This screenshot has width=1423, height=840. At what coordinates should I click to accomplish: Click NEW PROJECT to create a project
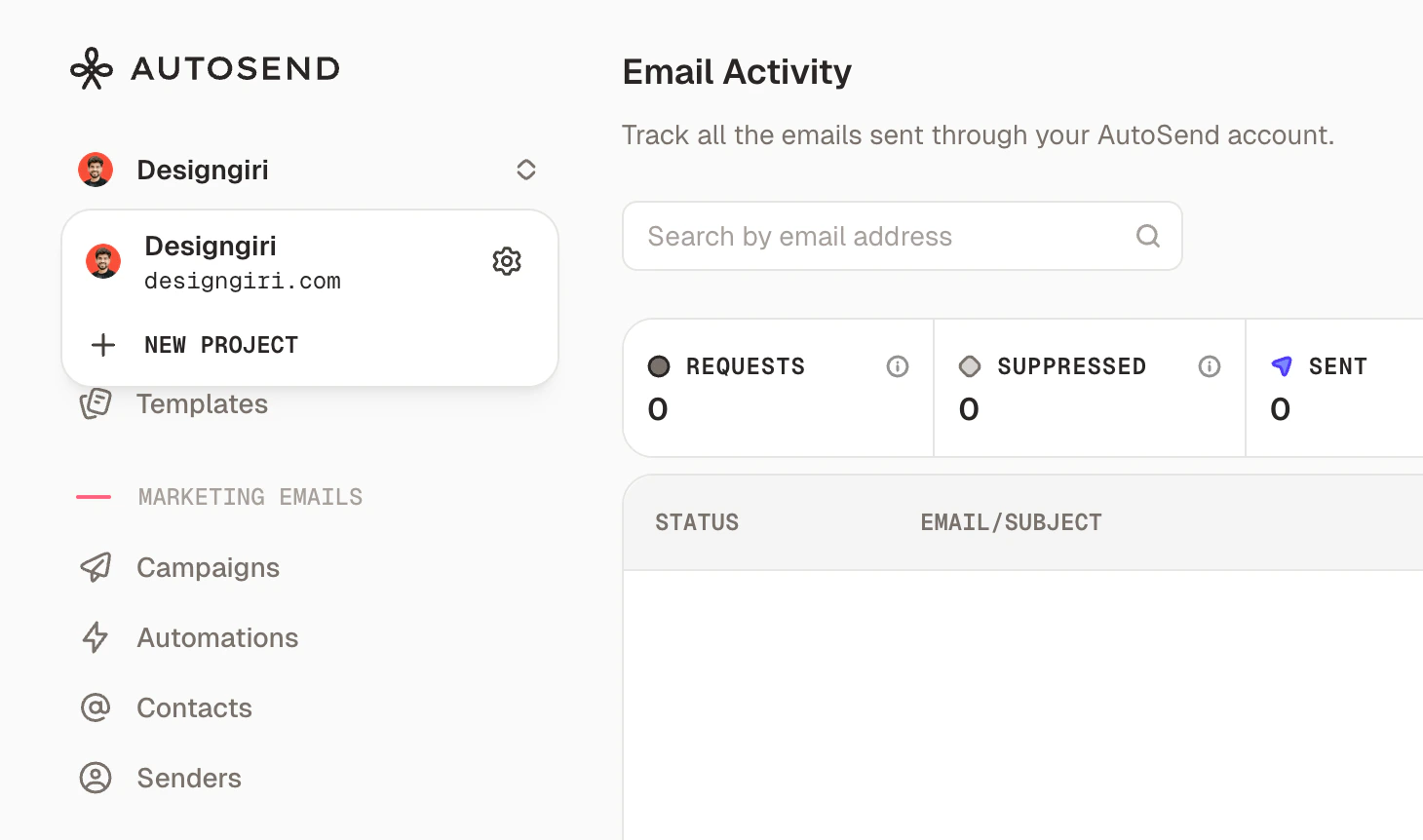pos(221,344)
